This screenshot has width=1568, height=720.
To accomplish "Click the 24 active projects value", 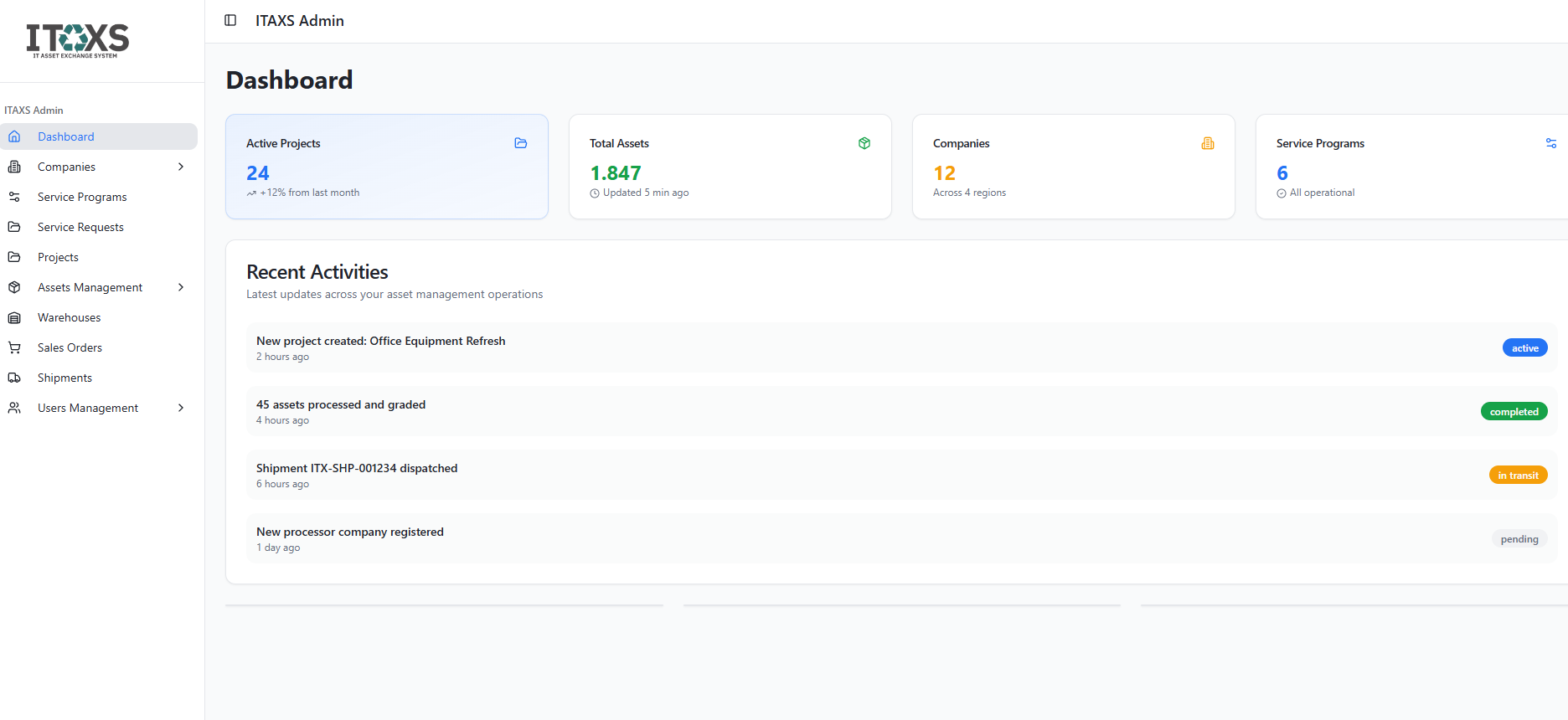I will point(258,173).
